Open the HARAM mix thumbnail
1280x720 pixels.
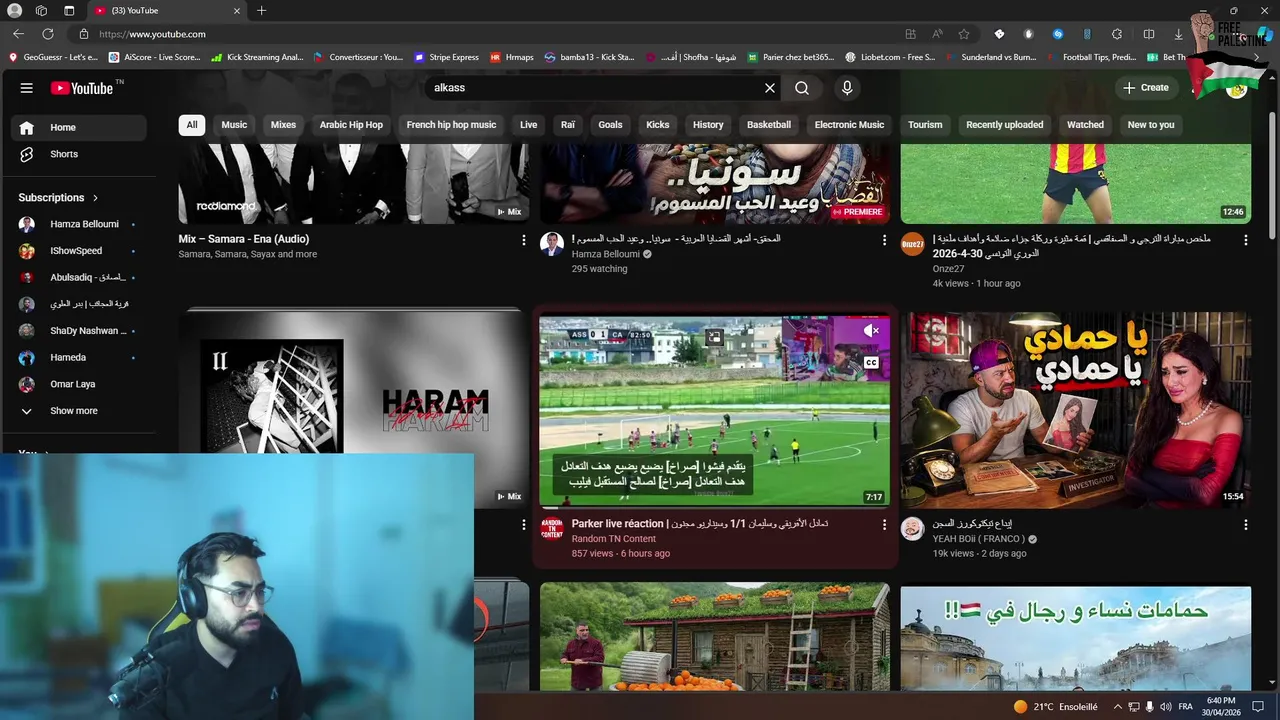(354, 409)
